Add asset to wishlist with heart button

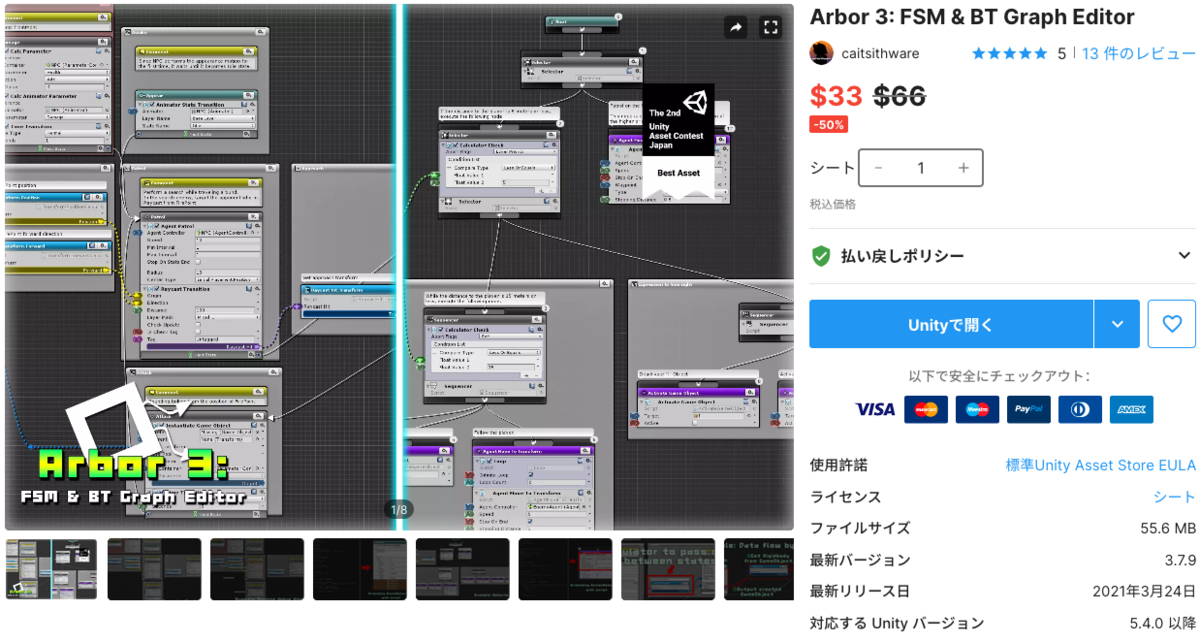click(1172, 324)
